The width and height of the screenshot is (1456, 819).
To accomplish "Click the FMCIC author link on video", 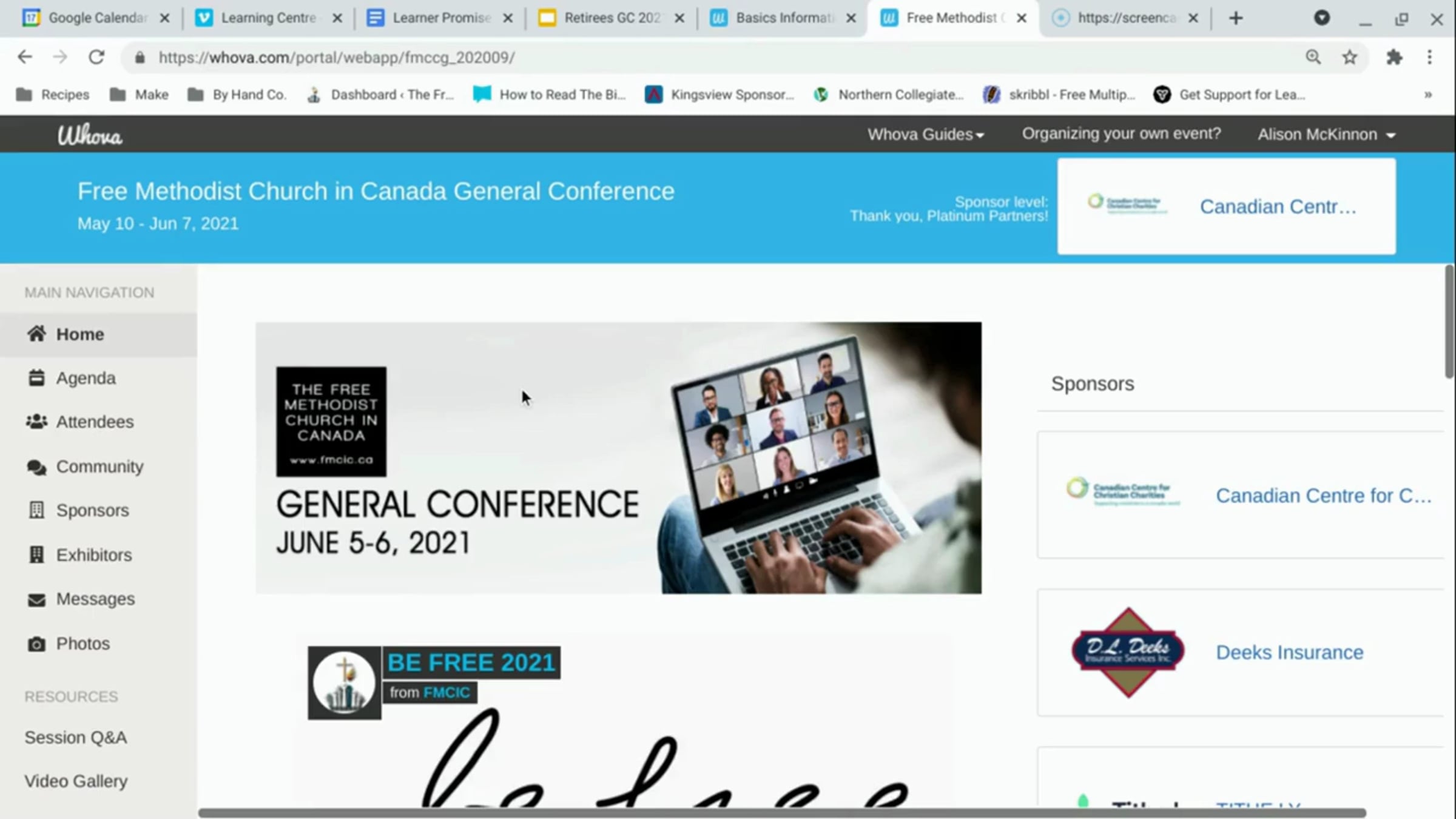I will [447, 692].
